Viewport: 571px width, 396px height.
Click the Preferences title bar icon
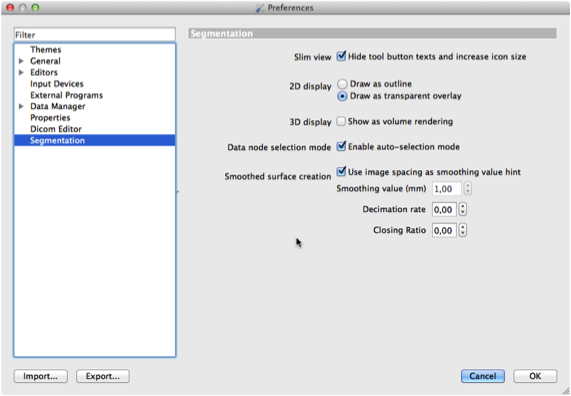[260, 8]
